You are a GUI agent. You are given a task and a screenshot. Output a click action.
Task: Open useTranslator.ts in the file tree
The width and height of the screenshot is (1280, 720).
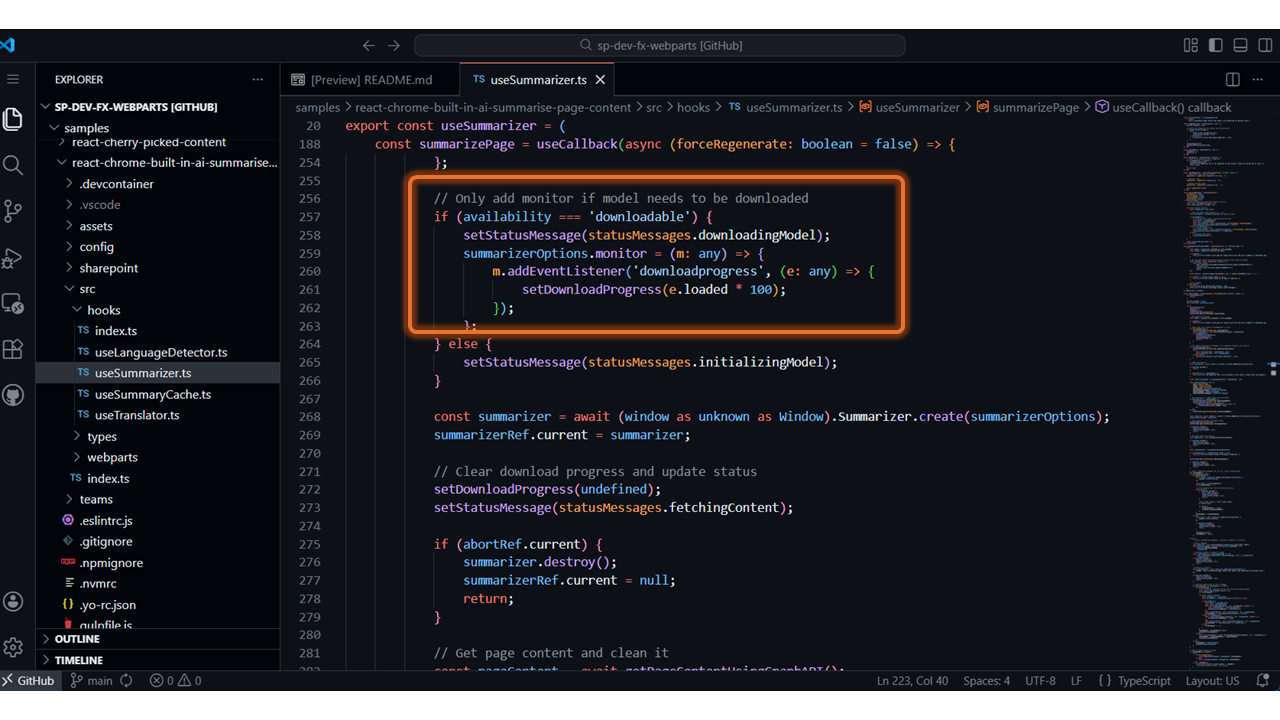pos(137,415)
